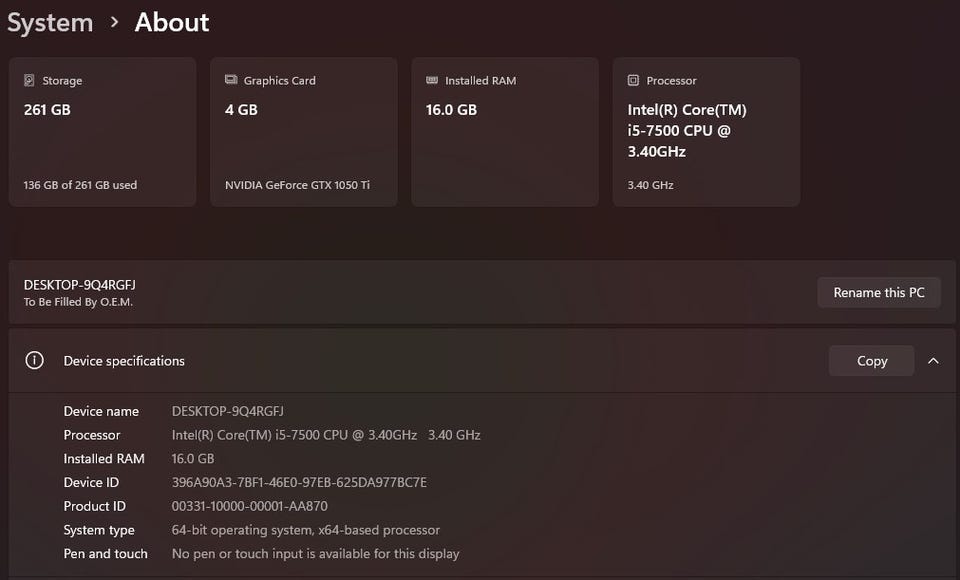Click the Graphics Card icon

click(x=231, y=81)
